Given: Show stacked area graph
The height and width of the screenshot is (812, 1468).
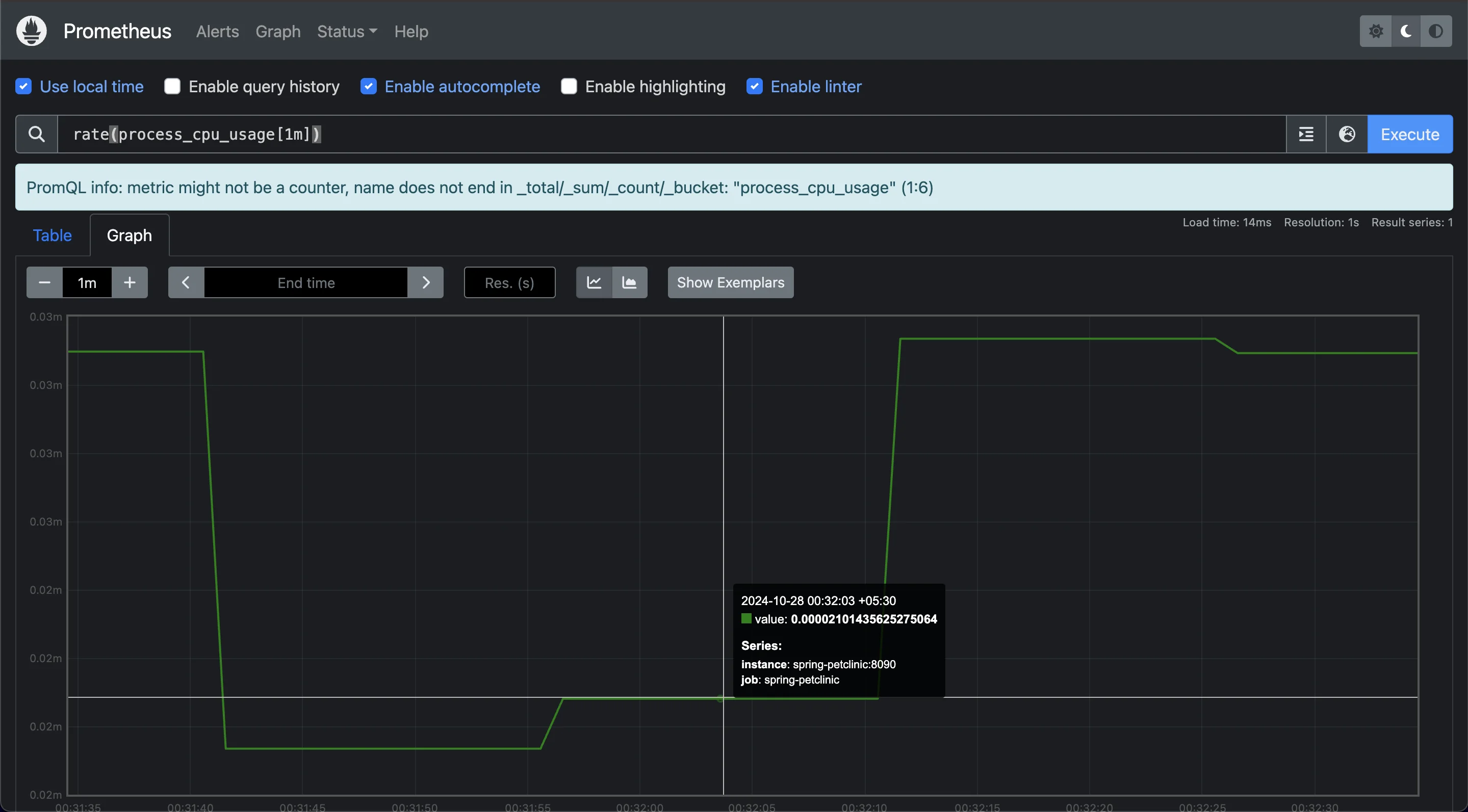Looking at the screenshot, I should [630, 282].
